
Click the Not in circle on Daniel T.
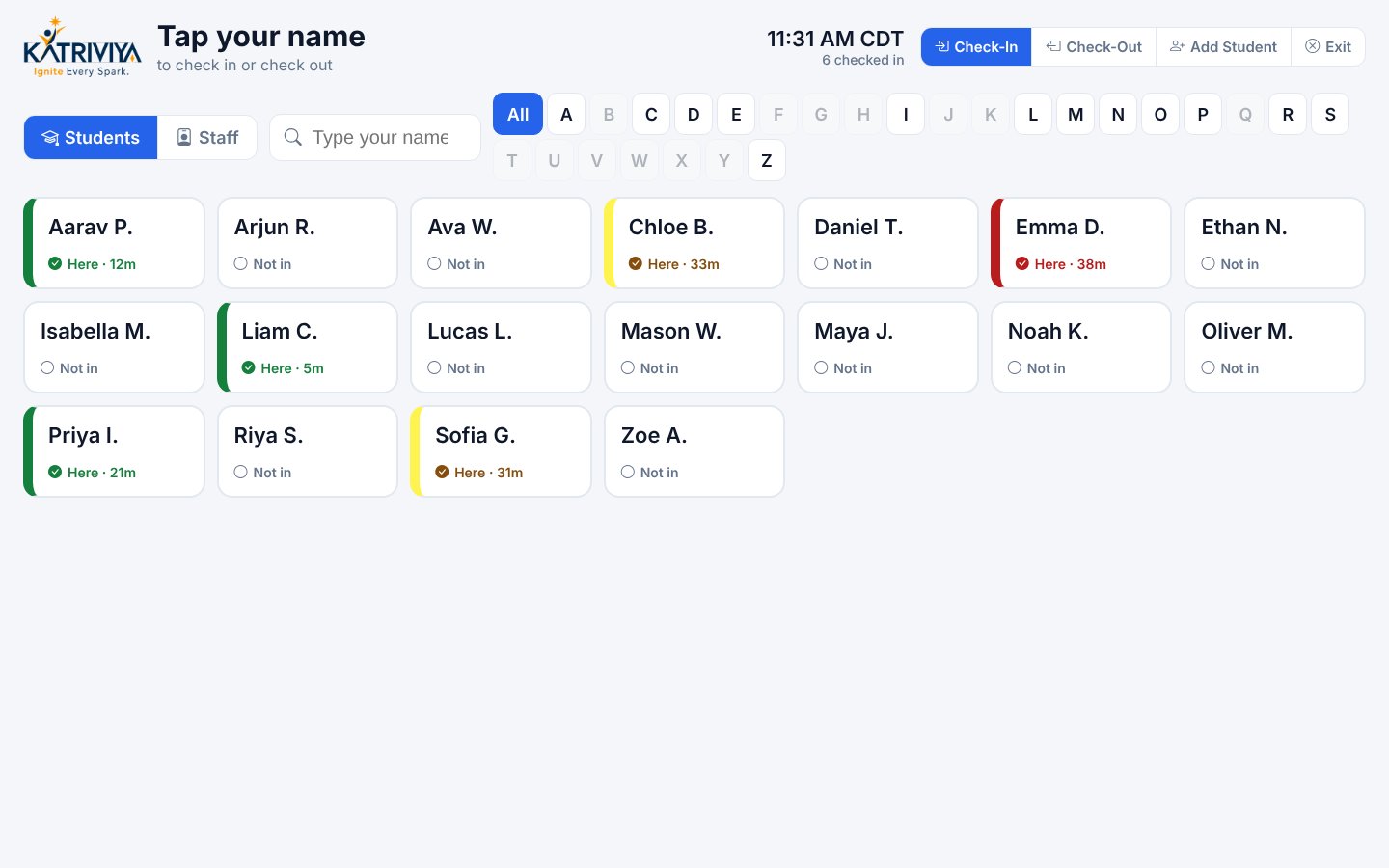tap(821, 263)
